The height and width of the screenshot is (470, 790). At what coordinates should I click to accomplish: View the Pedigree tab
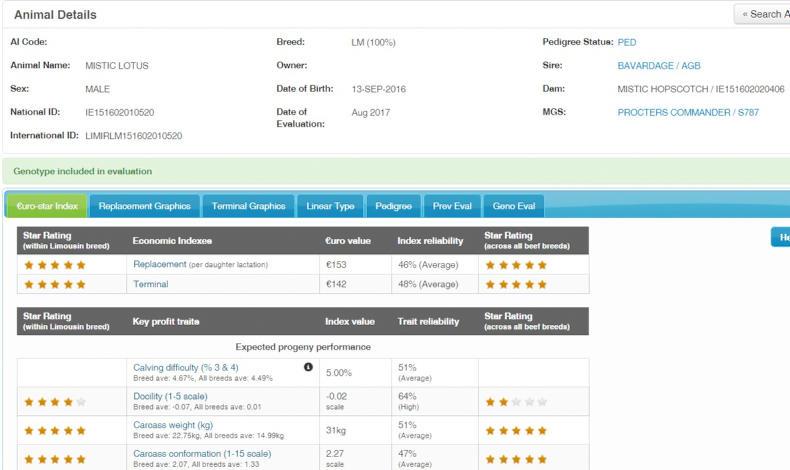(x=393, y=206)
